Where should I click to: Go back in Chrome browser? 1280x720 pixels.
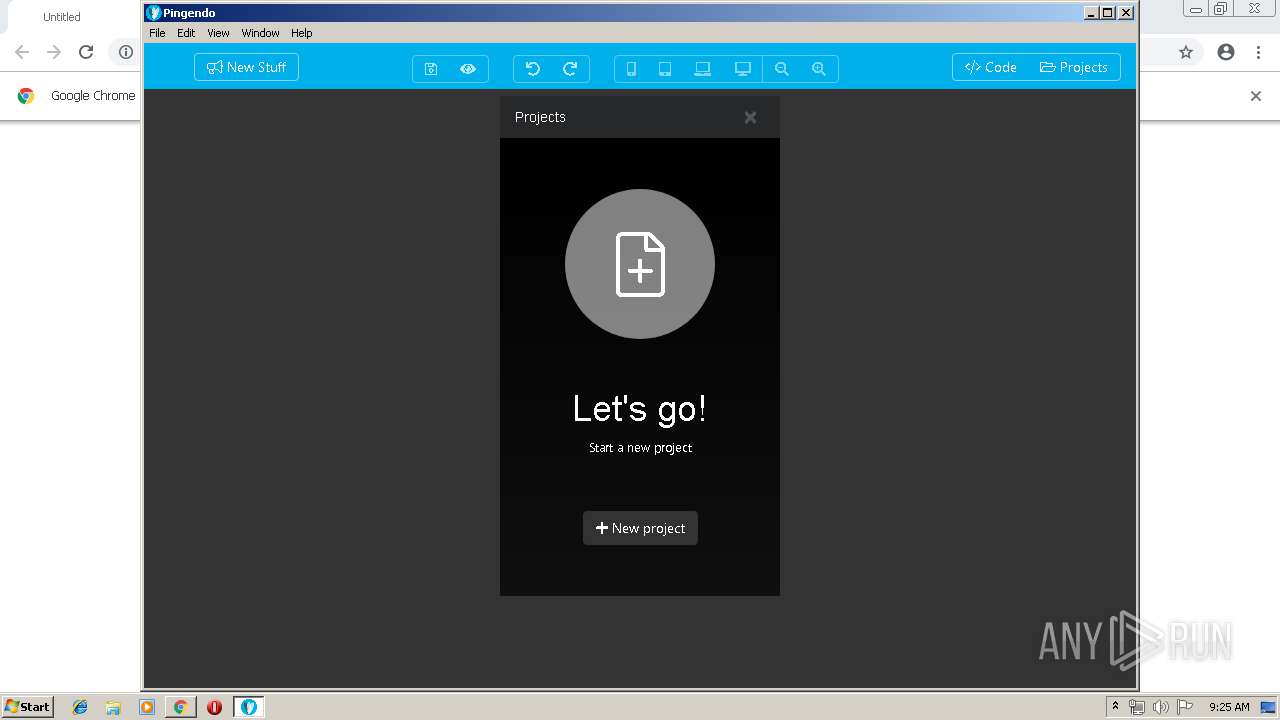coord(22,52)
